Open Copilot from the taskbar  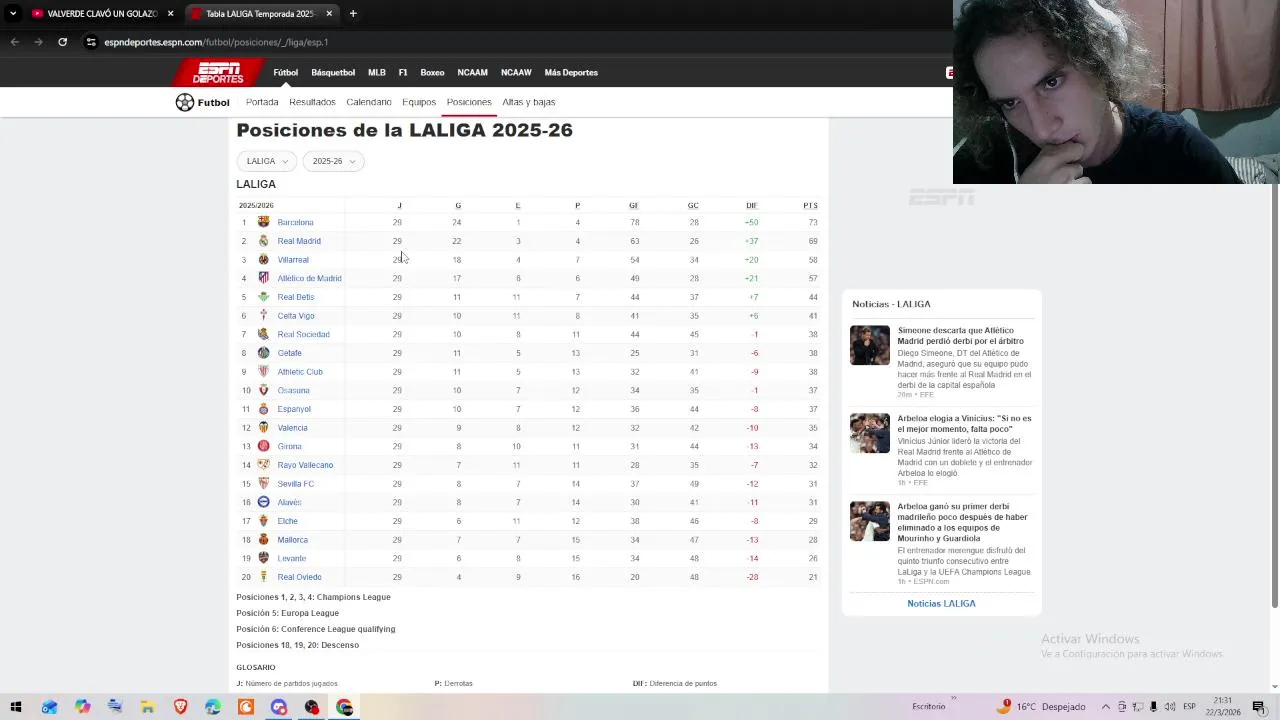pyautogui.click(x=82, y=707)
